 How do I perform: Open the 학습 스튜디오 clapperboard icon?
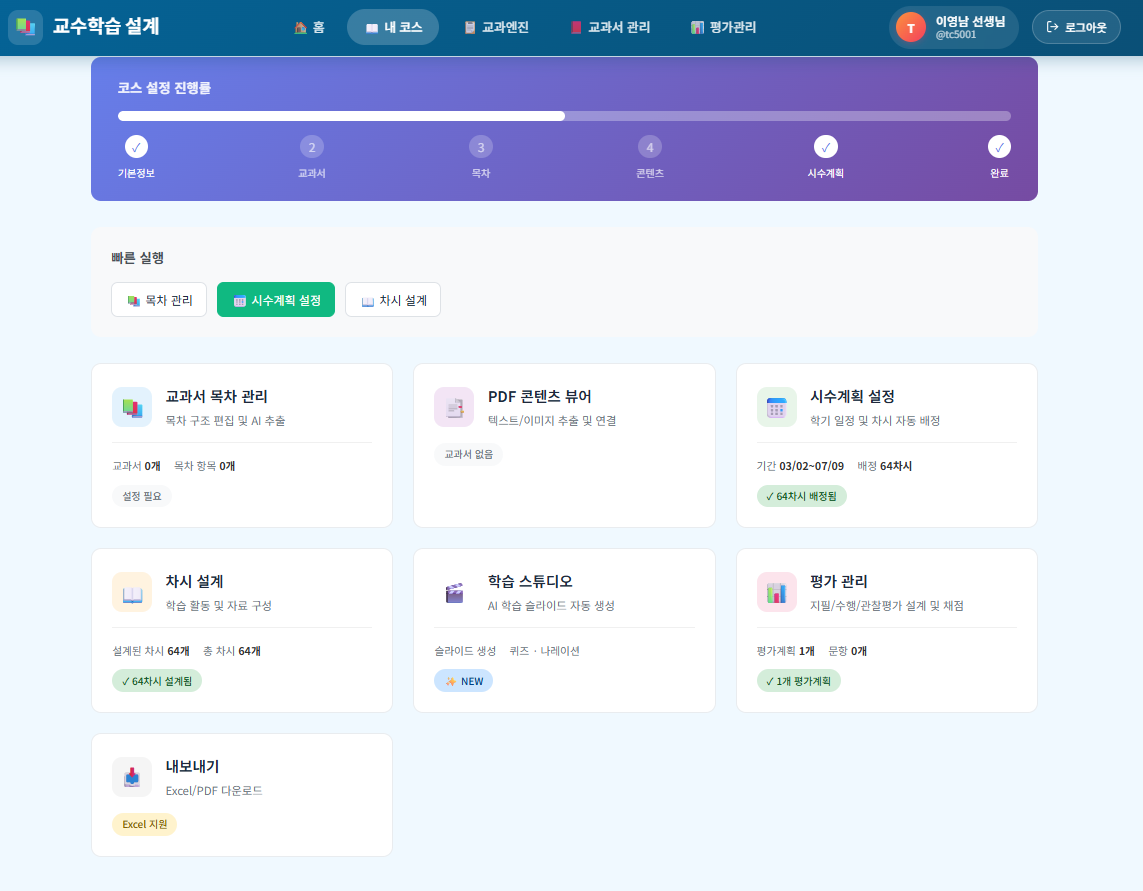[x=454, y=592]
